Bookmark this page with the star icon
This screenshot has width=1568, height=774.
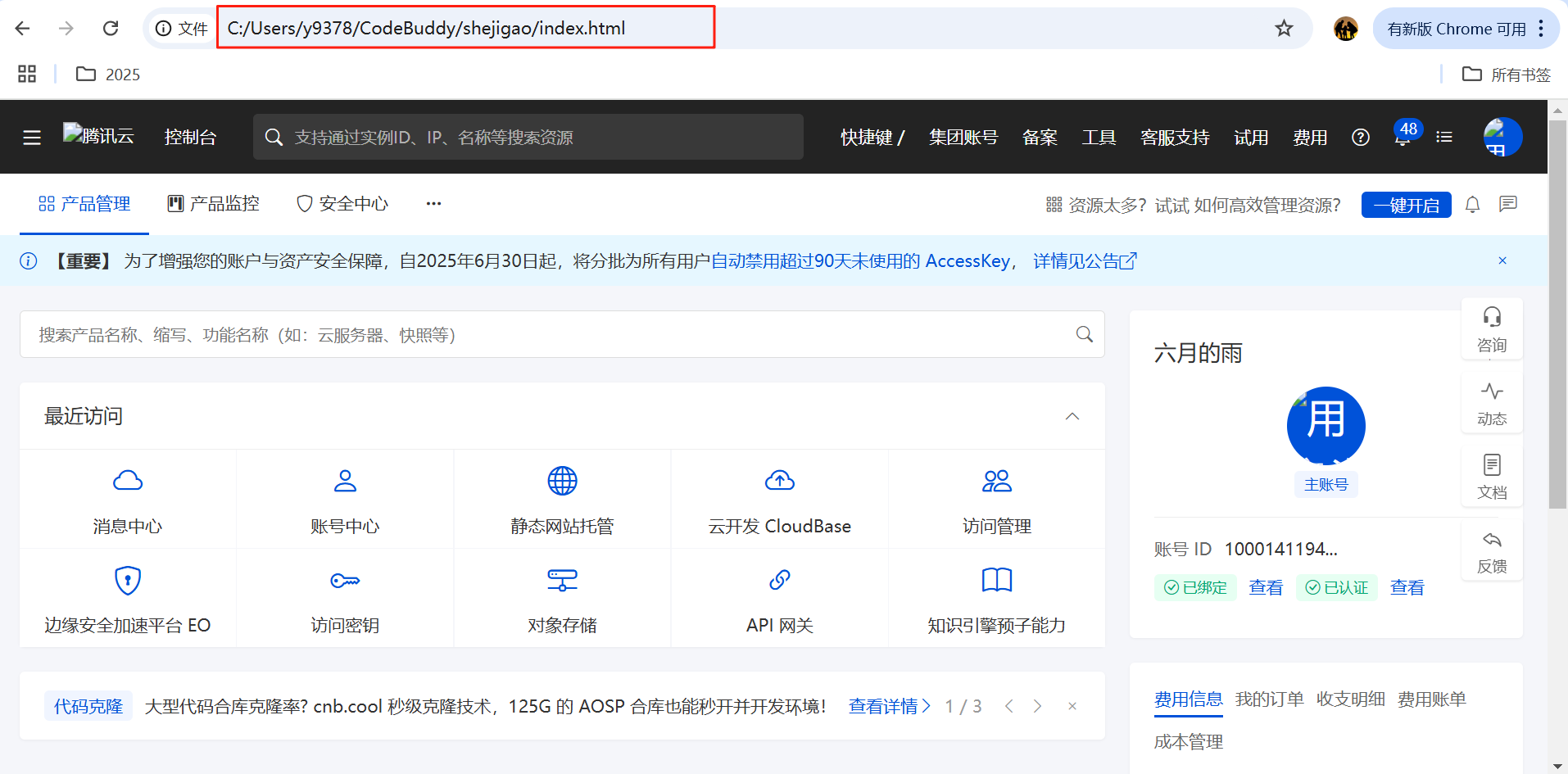tap(1284, 29)
